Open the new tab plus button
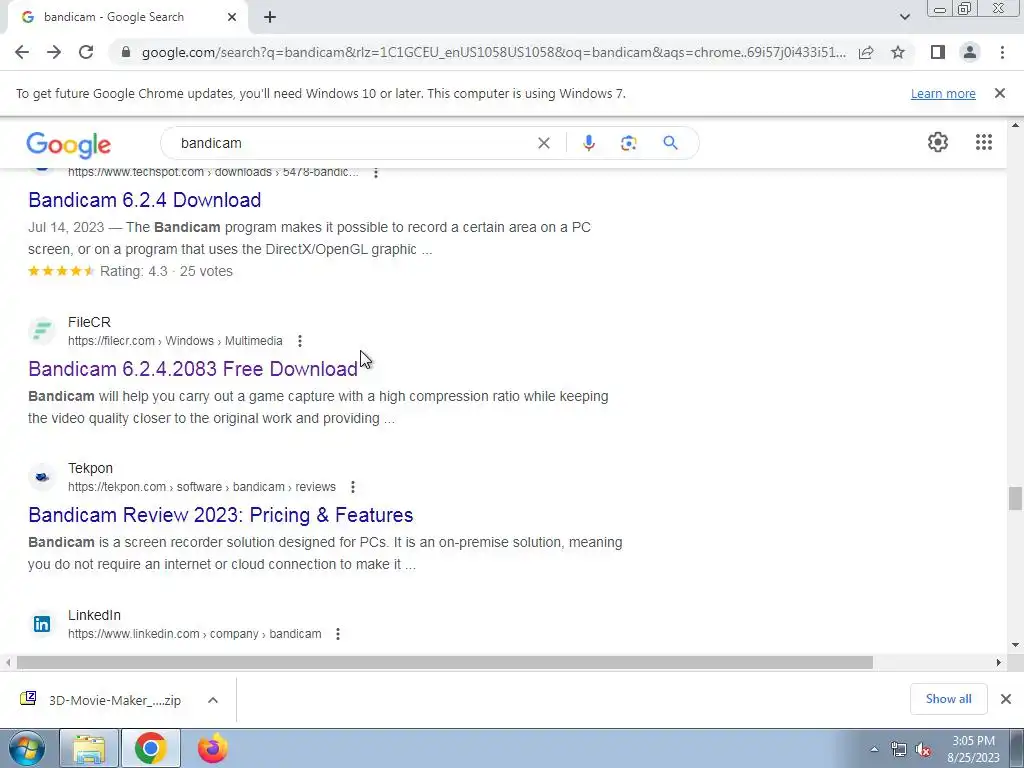Viewport: 1024px width, 768px height. click(x=270, y=17)
